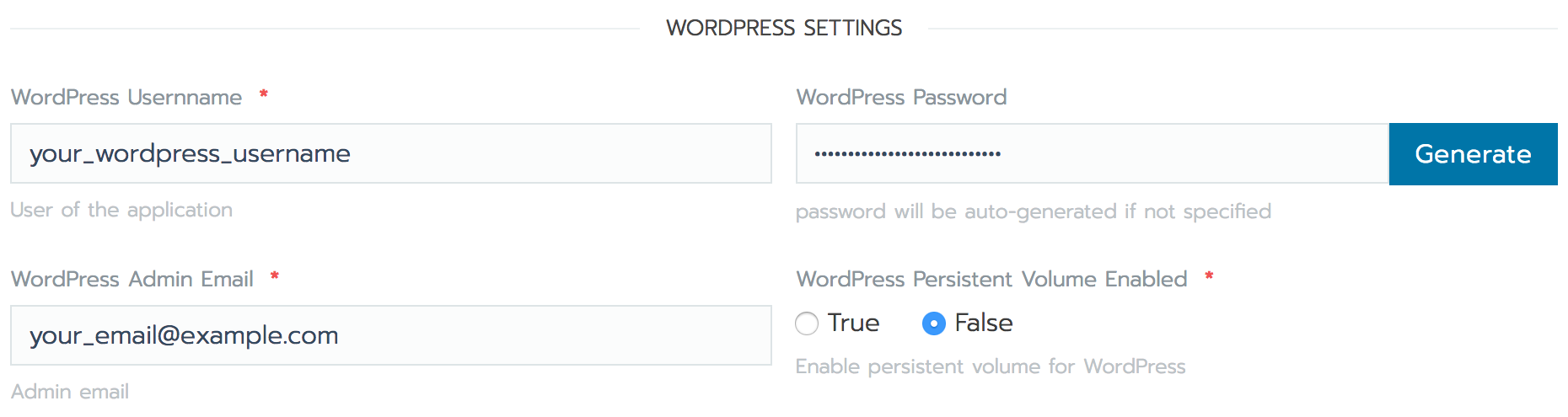Click the asterisk after Persistent Volume Enabled

1209,275
